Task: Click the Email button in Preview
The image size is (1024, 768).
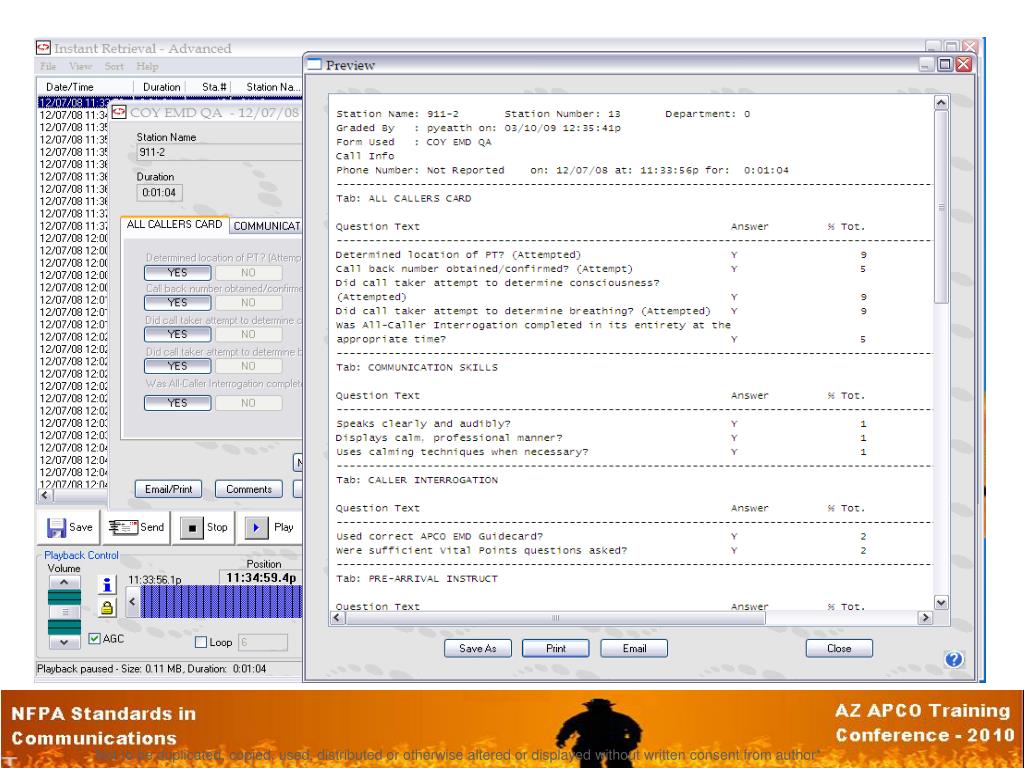Action: point(634,648)
